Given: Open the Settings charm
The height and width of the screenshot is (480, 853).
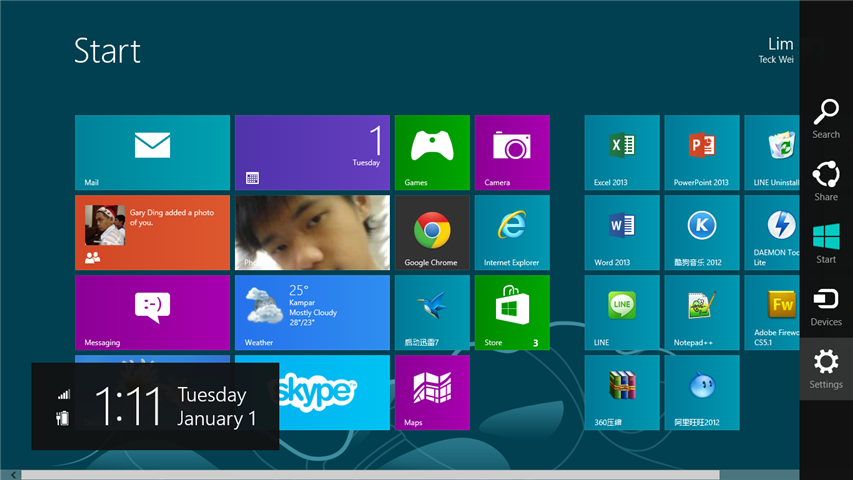Looking at the screenshot, I should click(x=826, y=369).
